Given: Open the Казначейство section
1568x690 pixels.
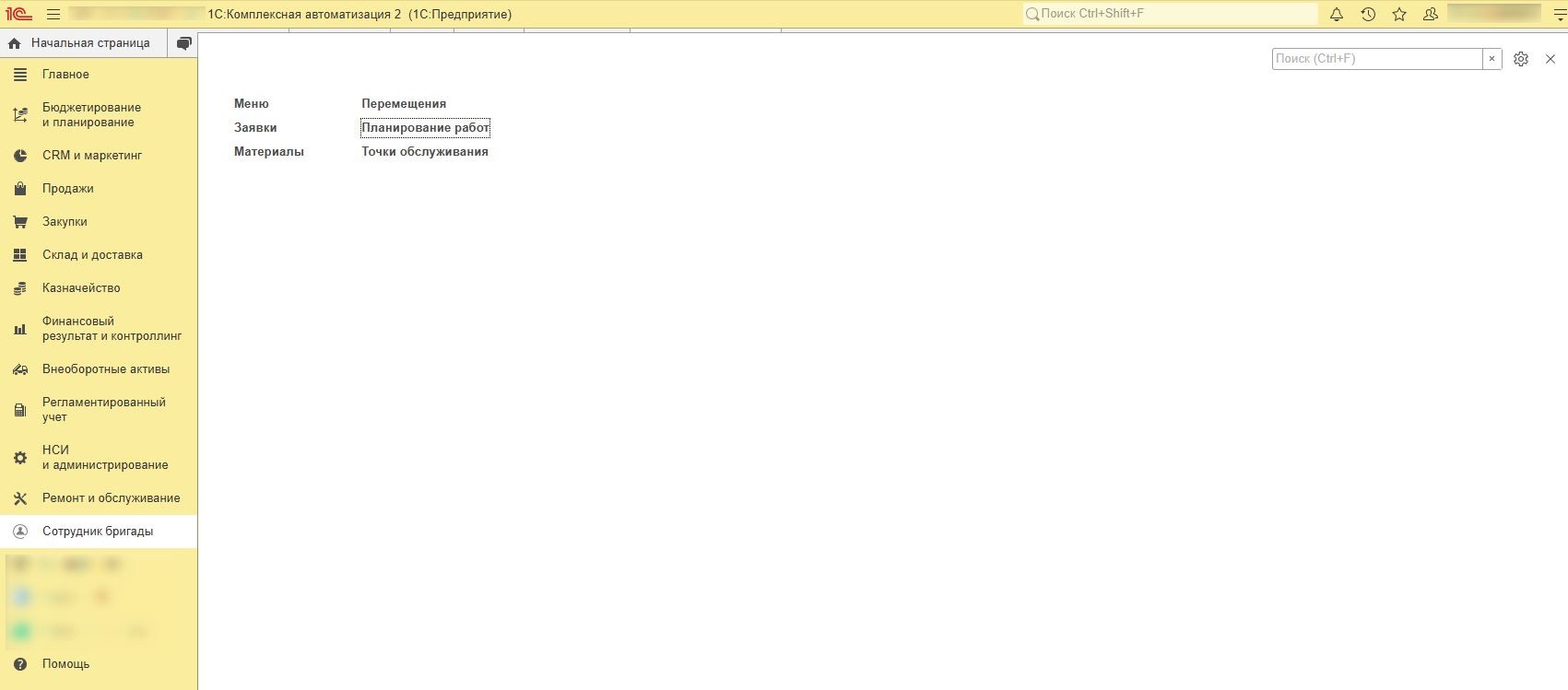Looking at the screenshot, I should pos(99,288).
